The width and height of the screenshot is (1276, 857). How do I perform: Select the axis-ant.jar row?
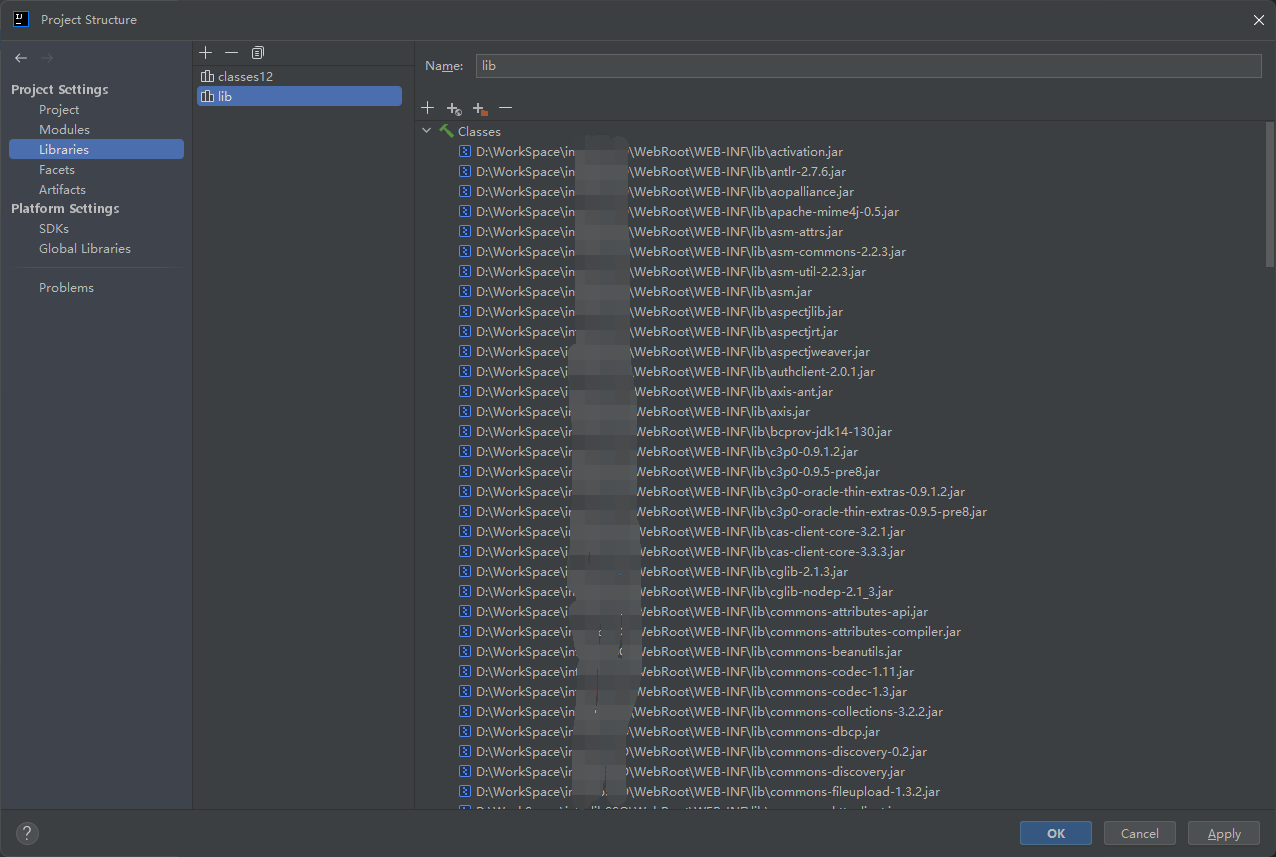(646, 391)
